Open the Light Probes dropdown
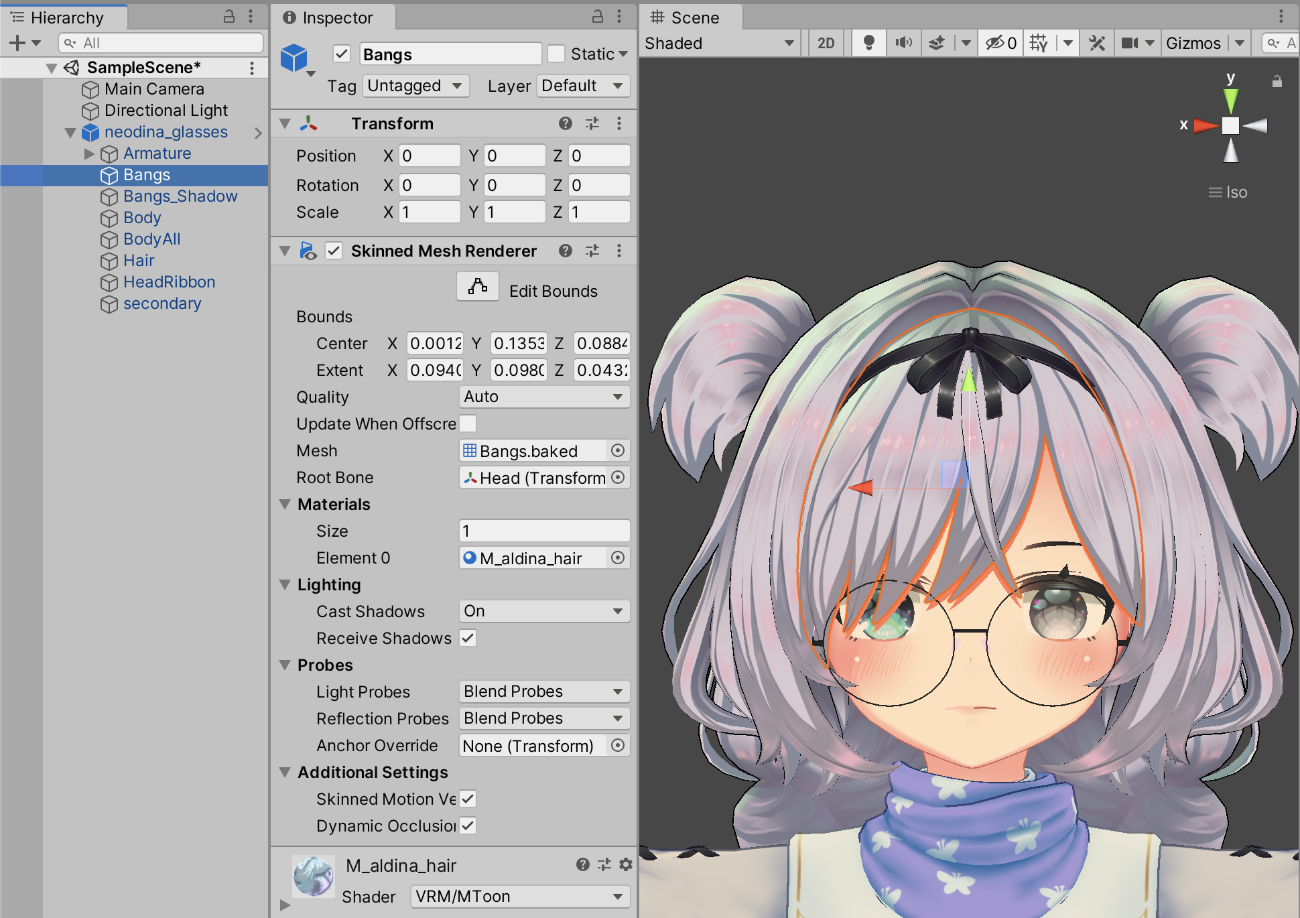The width and height of the screenshot is (1300, 918). coord(544,692)
